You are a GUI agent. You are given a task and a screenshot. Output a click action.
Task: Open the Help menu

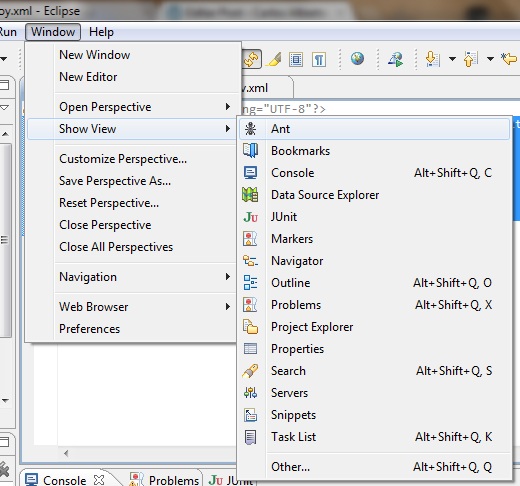coord(101,32)
